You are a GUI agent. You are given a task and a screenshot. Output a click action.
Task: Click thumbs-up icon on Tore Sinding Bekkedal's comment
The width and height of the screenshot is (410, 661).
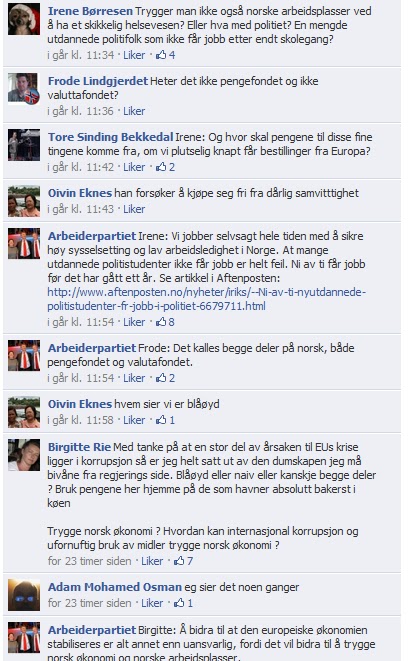(161, 167)
